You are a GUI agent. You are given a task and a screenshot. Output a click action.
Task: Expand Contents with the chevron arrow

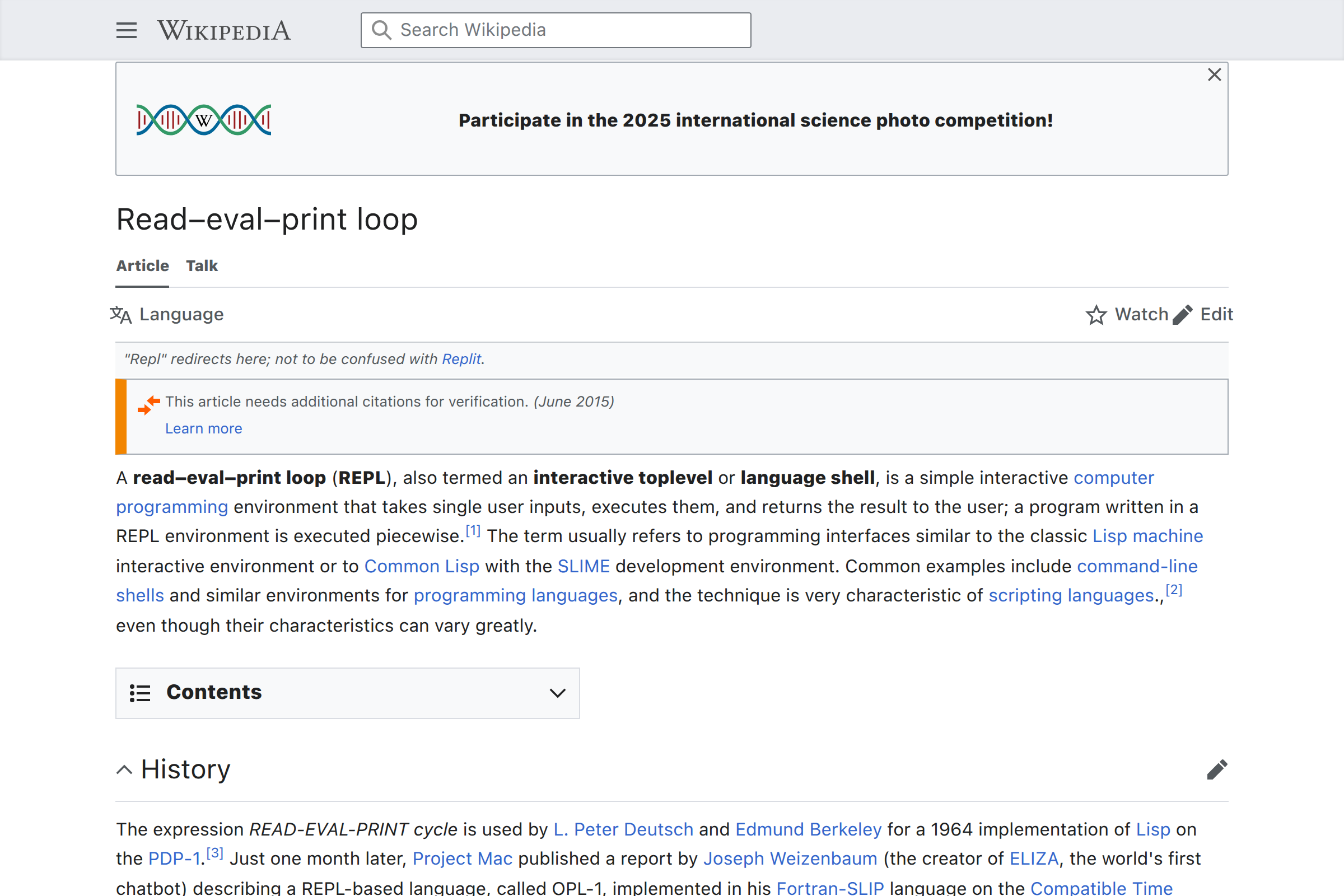pyautogui.click(x=557, y=693)
